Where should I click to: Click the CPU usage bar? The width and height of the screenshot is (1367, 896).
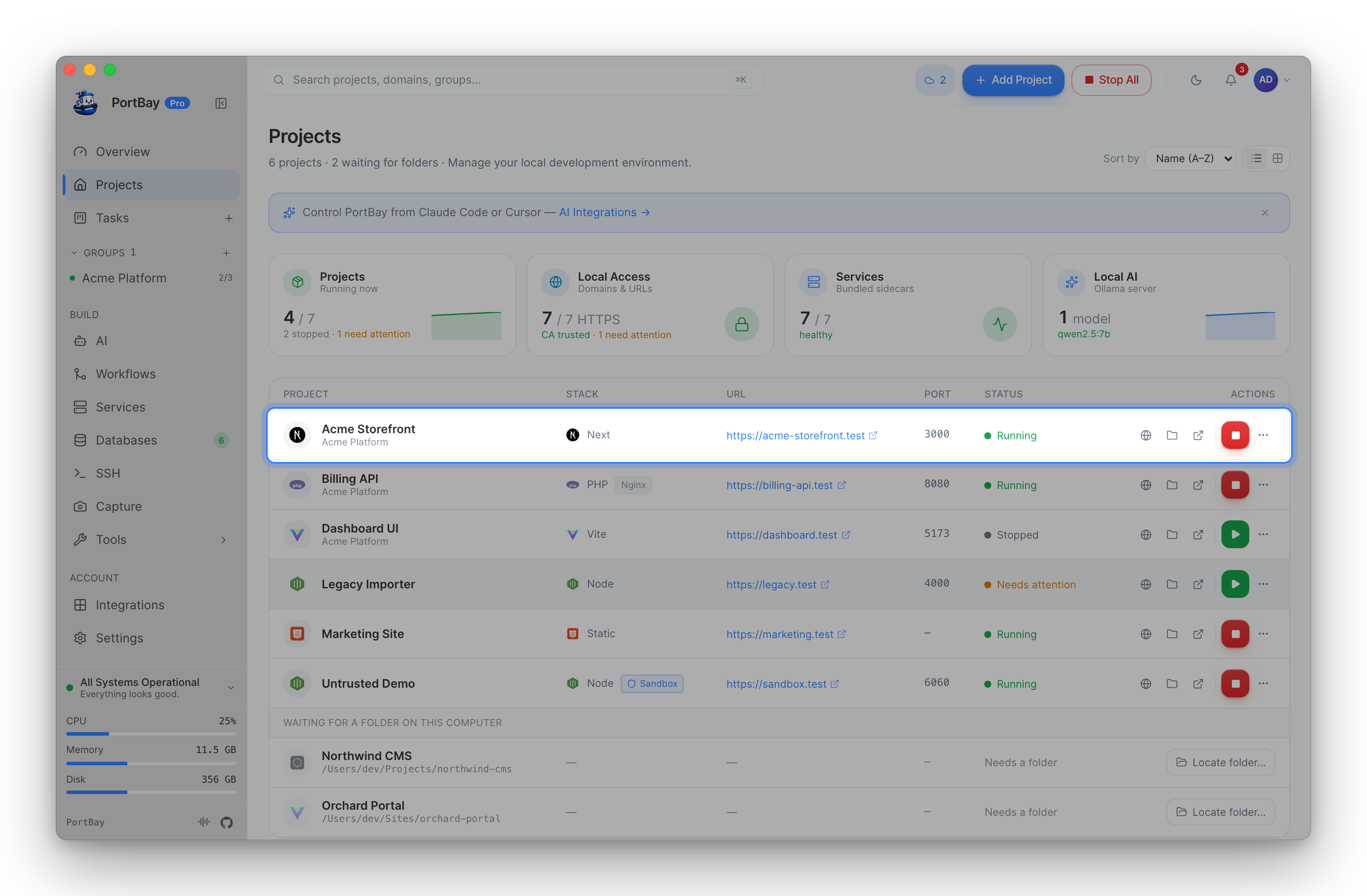coord(151,734)
